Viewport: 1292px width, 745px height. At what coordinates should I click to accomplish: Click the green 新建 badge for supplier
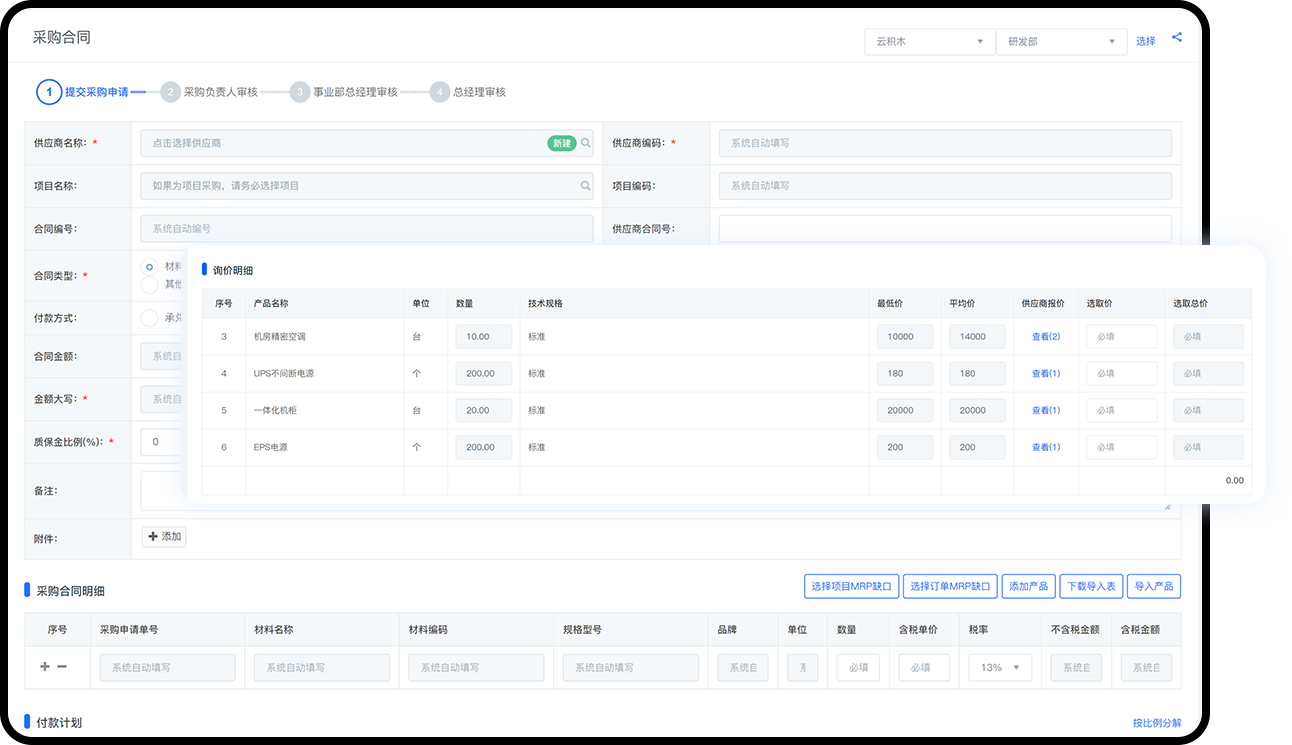[561, 143]
